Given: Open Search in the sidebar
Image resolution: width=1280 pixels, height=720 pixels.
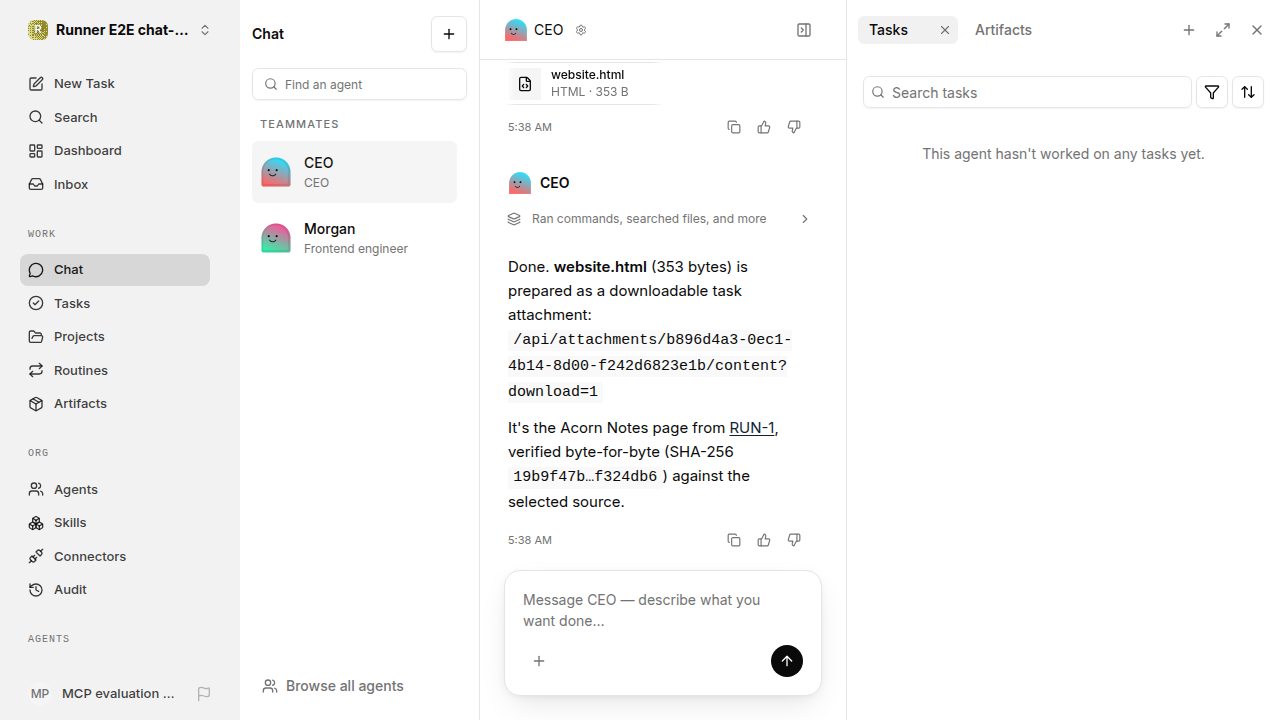Looking at the screenshot, I should tap(115, 117).
